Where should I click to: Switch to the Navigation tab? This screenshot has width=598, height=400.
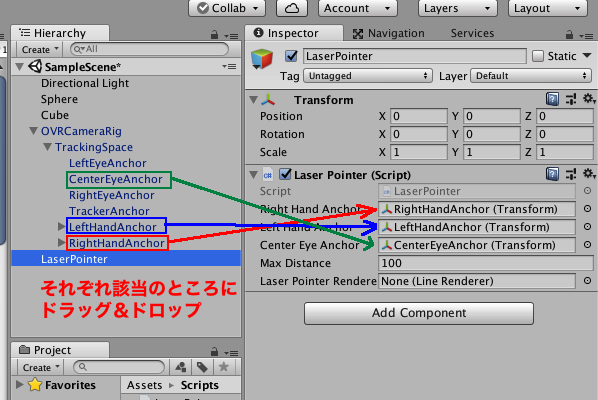coord(389,34)
